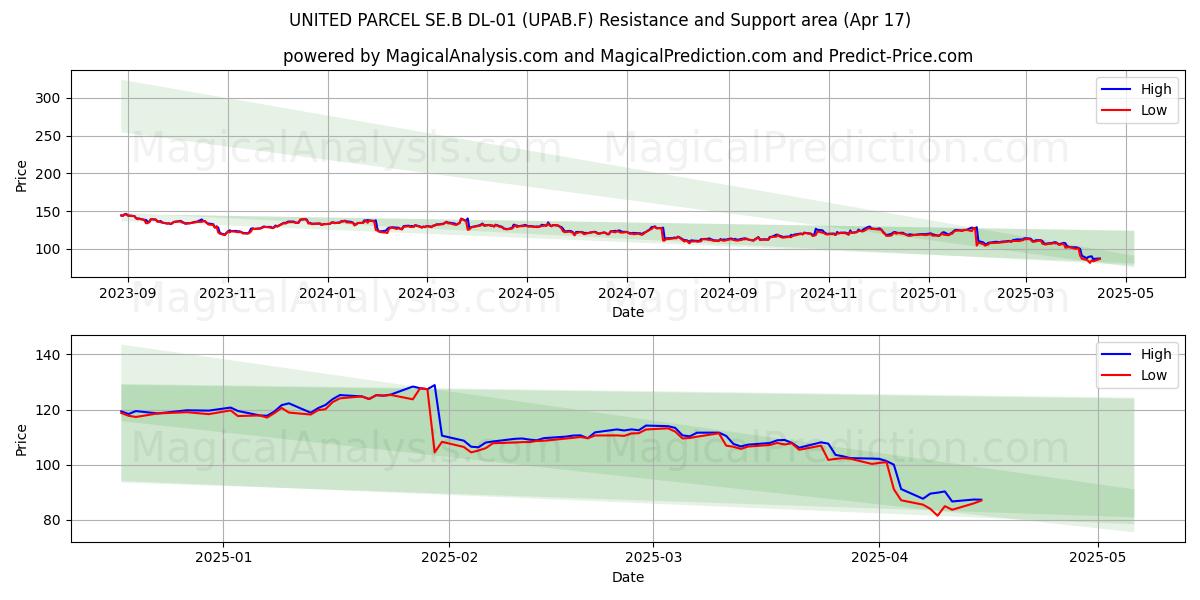
Task: Click 'Low' in the bottom chart legend
Action: coord(1154,375)
